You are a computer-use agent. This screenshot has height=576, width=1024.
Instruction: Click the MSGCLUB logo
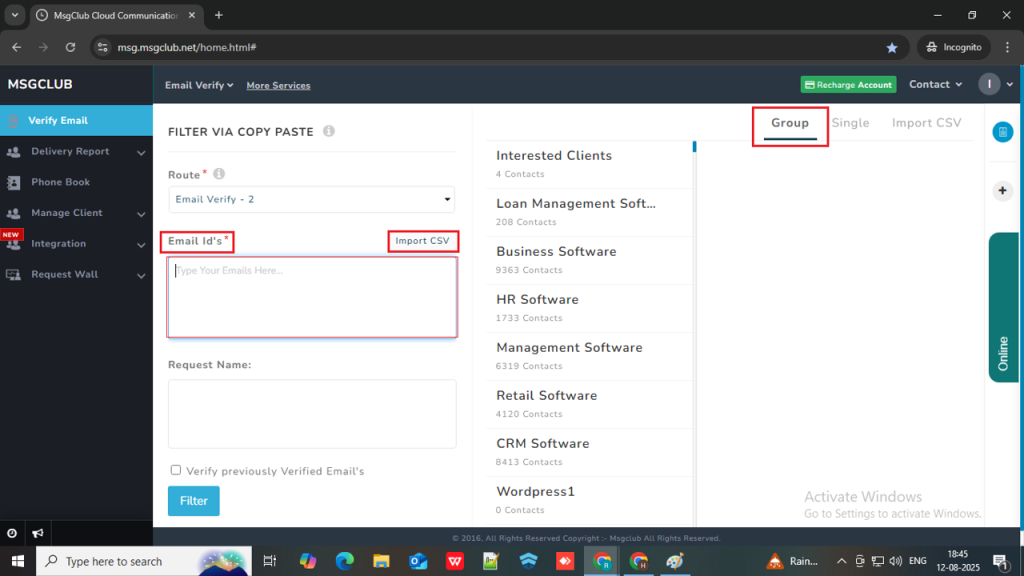click(x=40, y=84)
